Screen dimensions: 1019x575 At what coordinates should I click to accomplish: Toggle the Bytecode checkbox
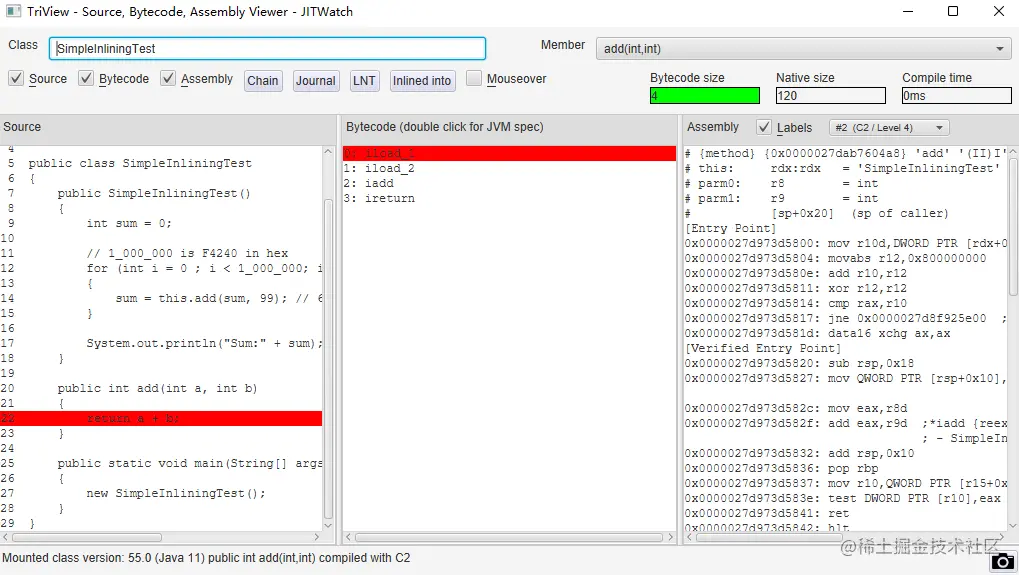tap(86, 79)
